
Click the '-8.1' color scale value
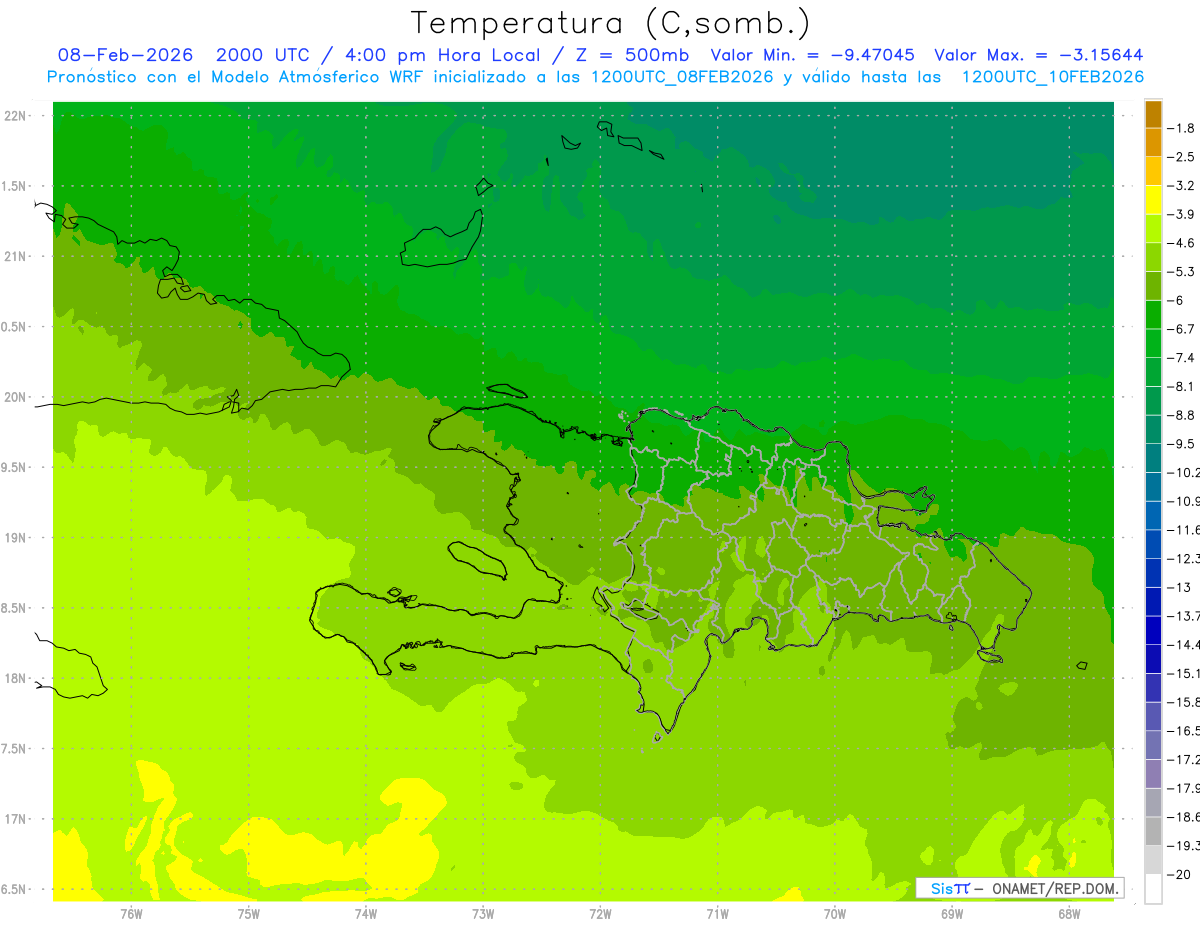[1182, 386]
